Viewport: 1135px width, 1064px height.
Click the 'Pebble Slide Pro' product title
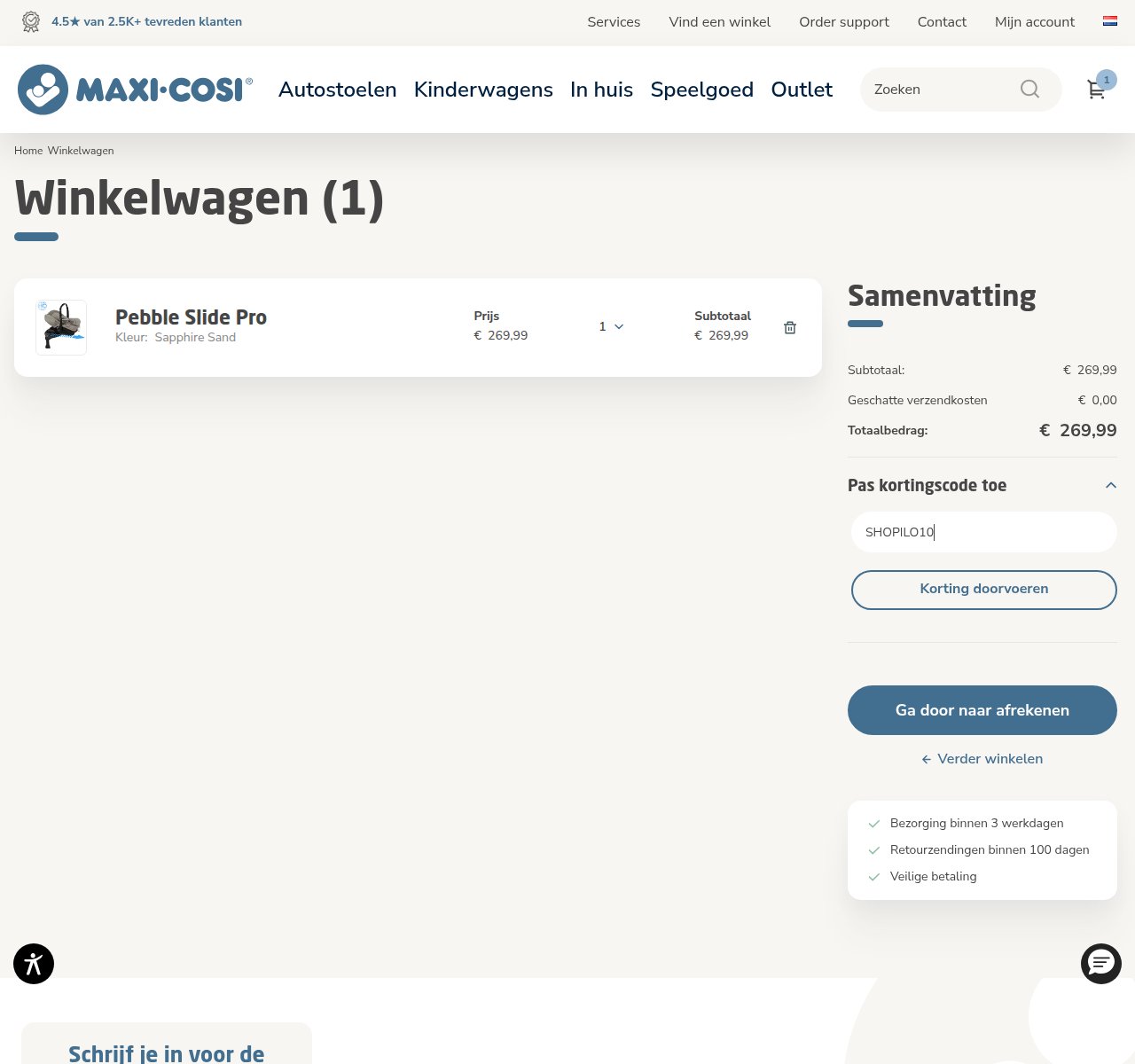tap(191, 317)
